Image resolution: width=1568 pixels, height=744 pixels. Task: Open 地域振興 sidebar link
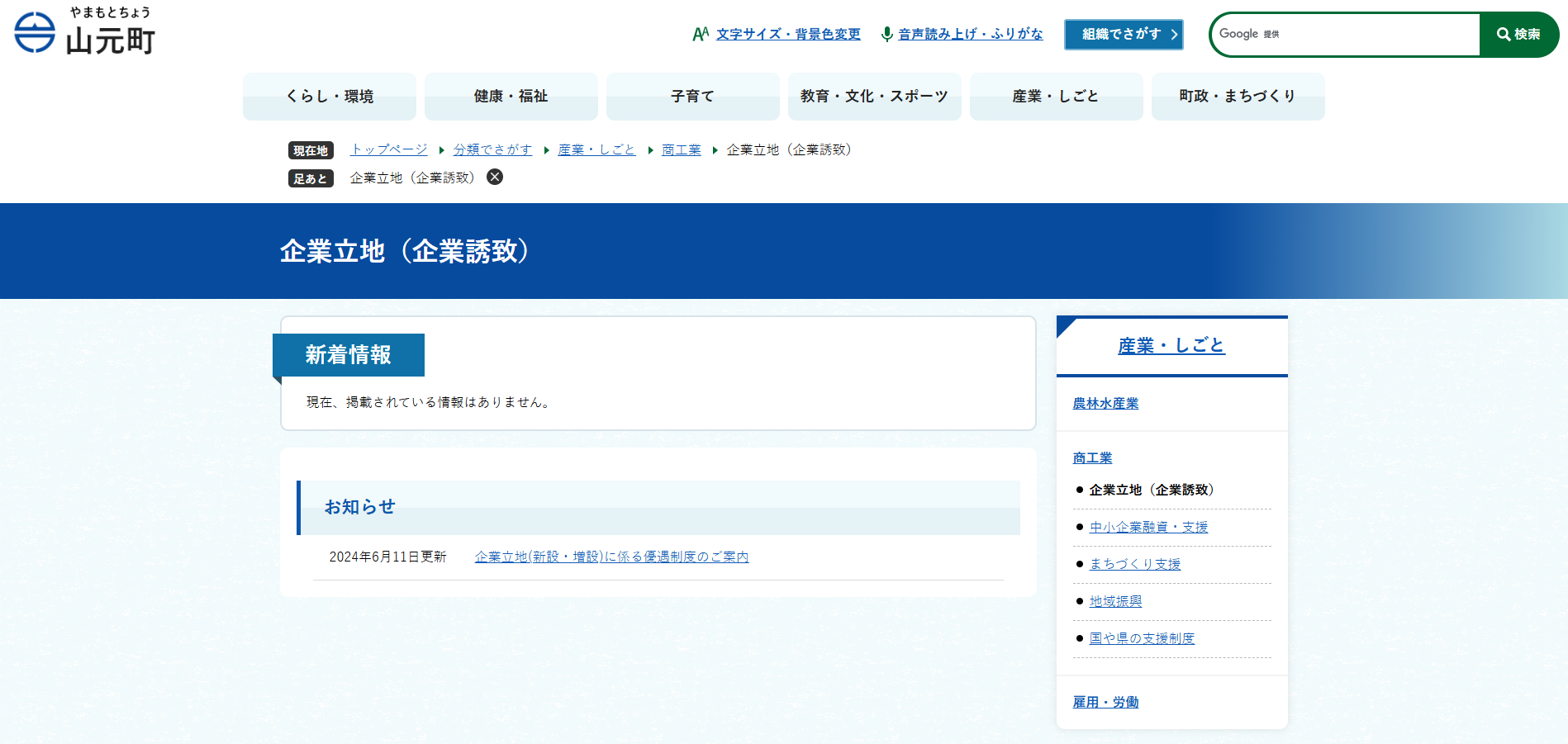[x=1115, y=601]
